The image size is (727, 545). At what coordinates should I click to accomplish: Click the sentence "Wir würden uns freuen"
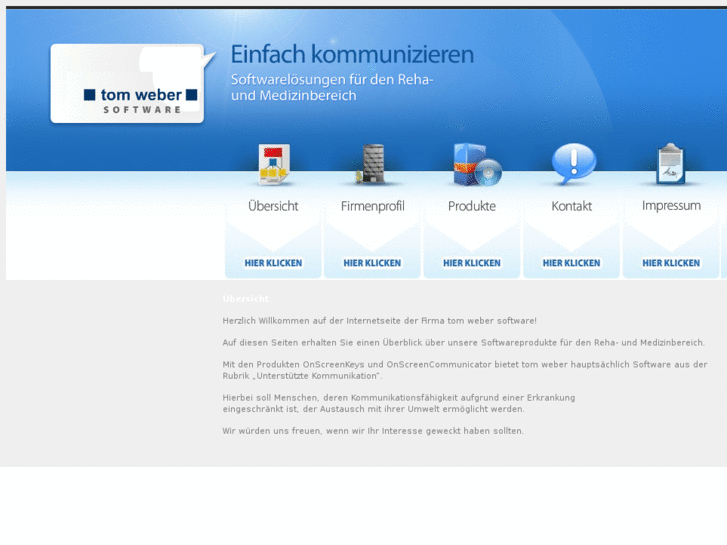(373, 431)
